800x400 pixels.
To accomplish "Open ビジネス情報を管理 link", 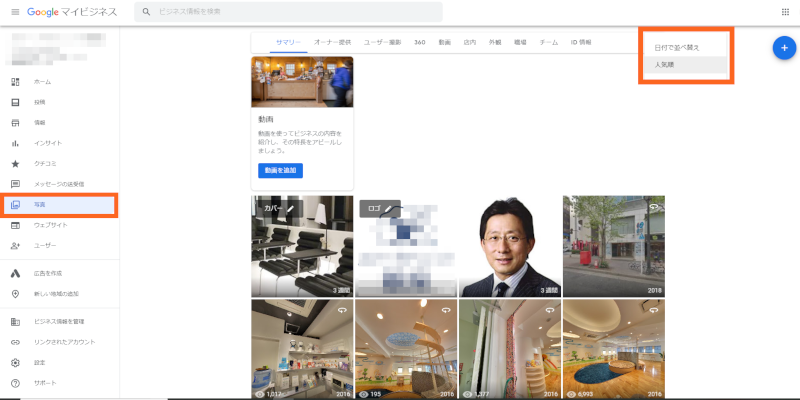I will [x=58, y=322].
